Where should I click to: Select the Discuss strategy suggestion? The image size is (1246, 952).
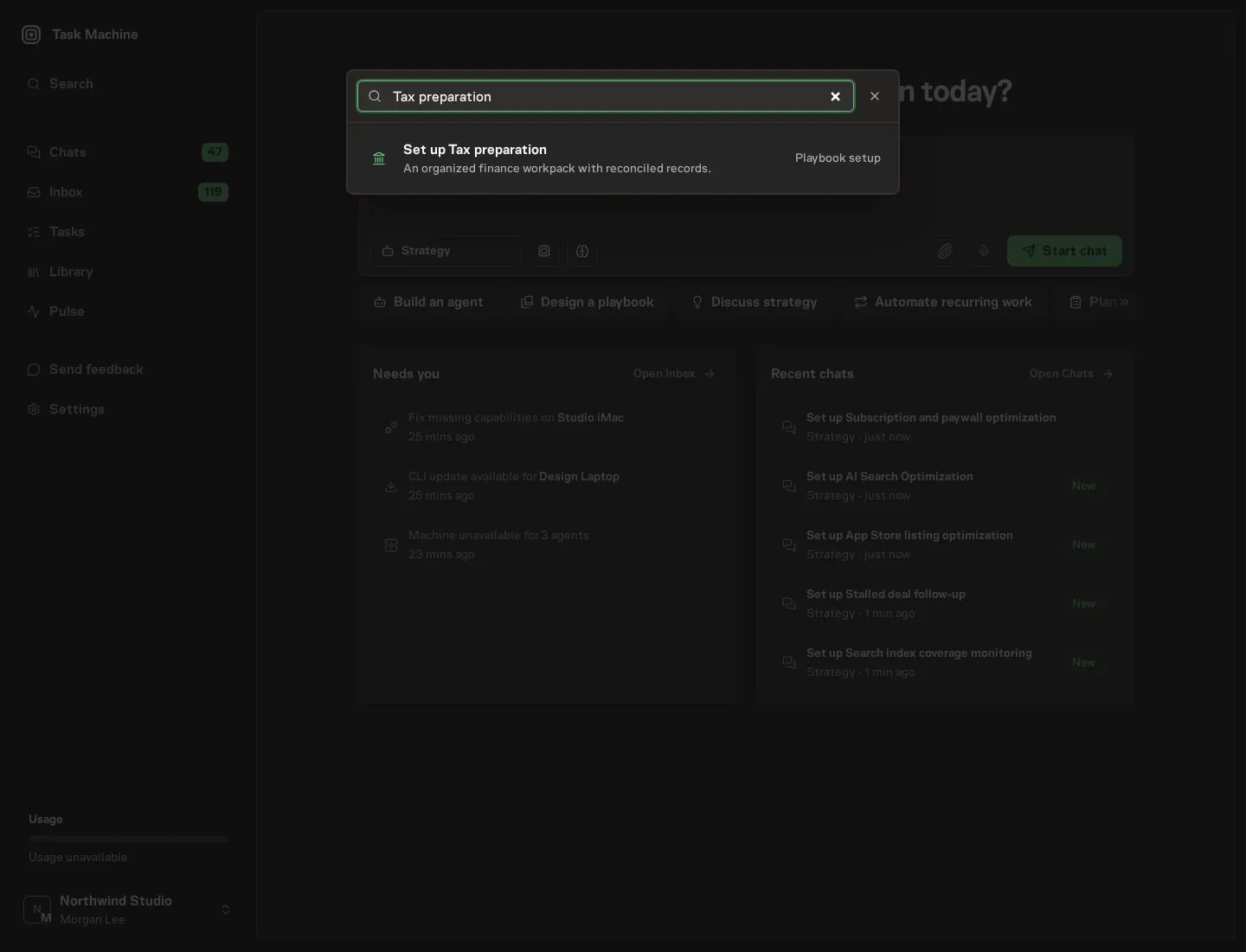click(x=754, y=302)
